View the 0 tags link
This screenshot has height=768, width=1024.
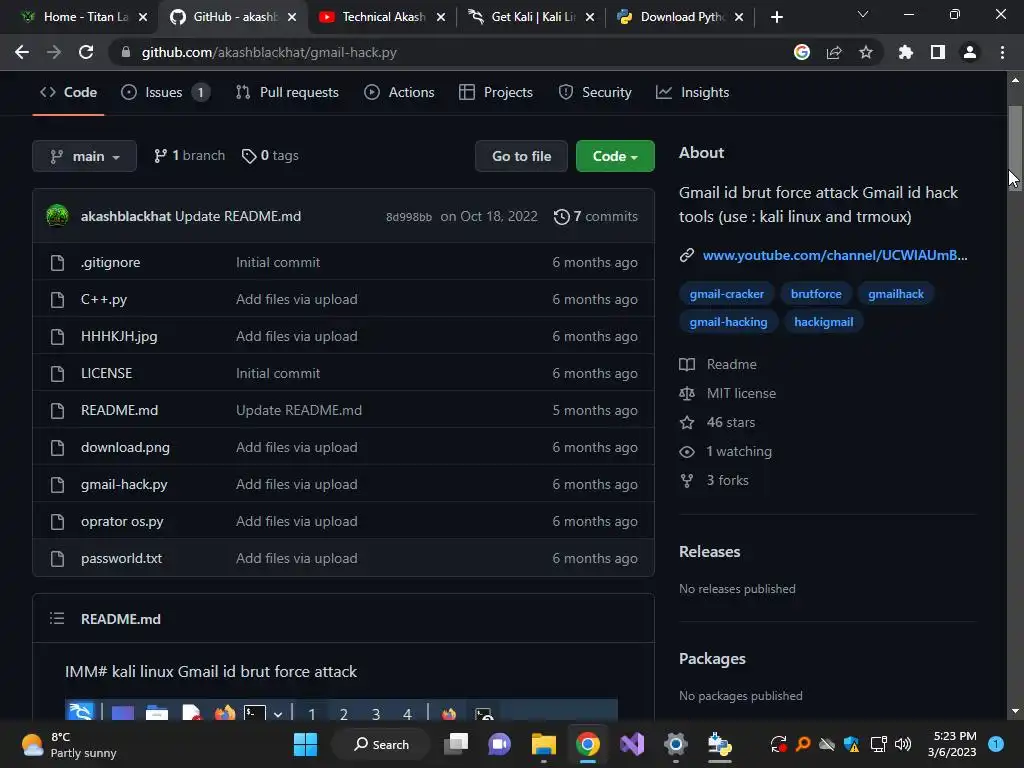(270, 155)
